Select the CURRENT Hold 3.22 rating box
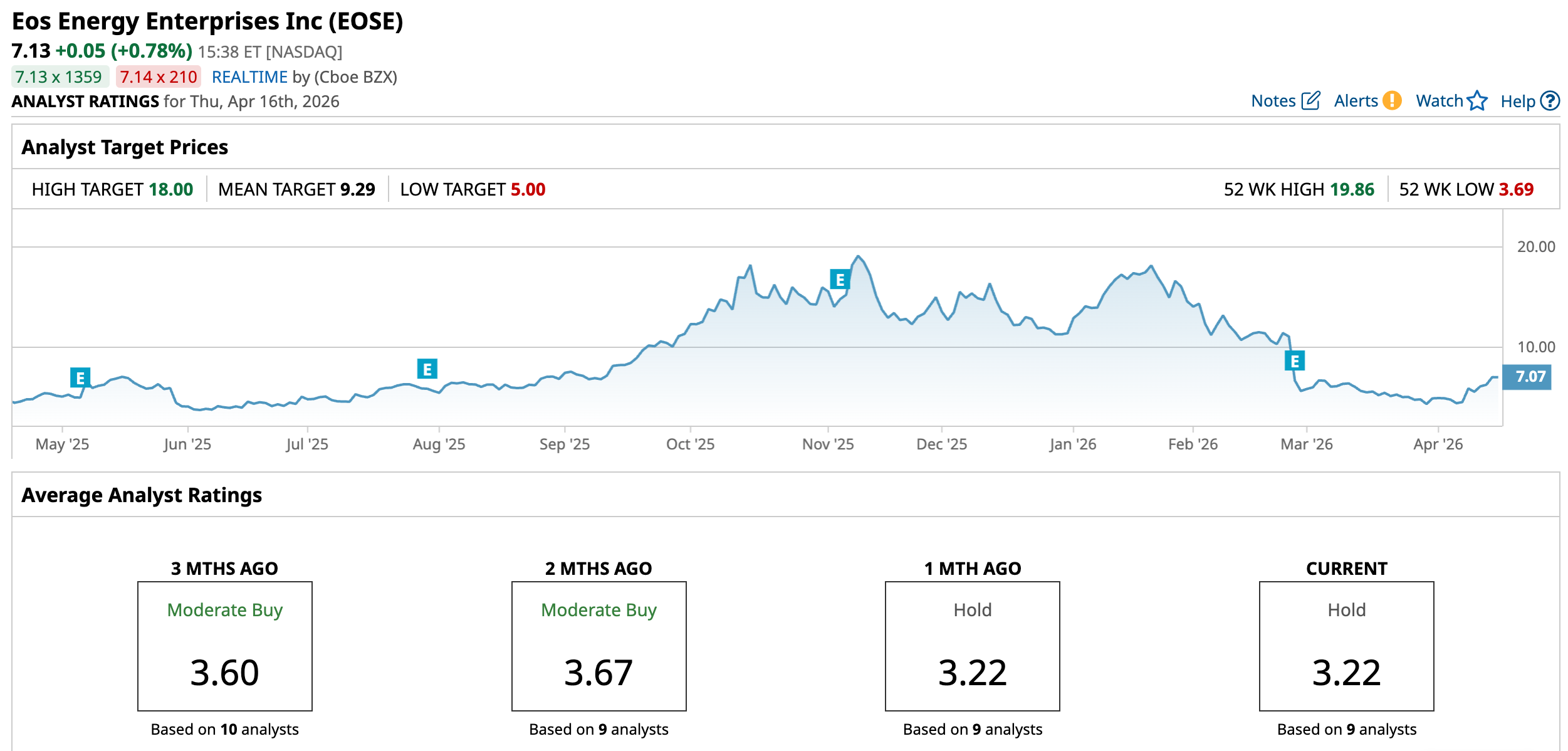This screenshot has height=751, width=1568. coord(1346,646)
